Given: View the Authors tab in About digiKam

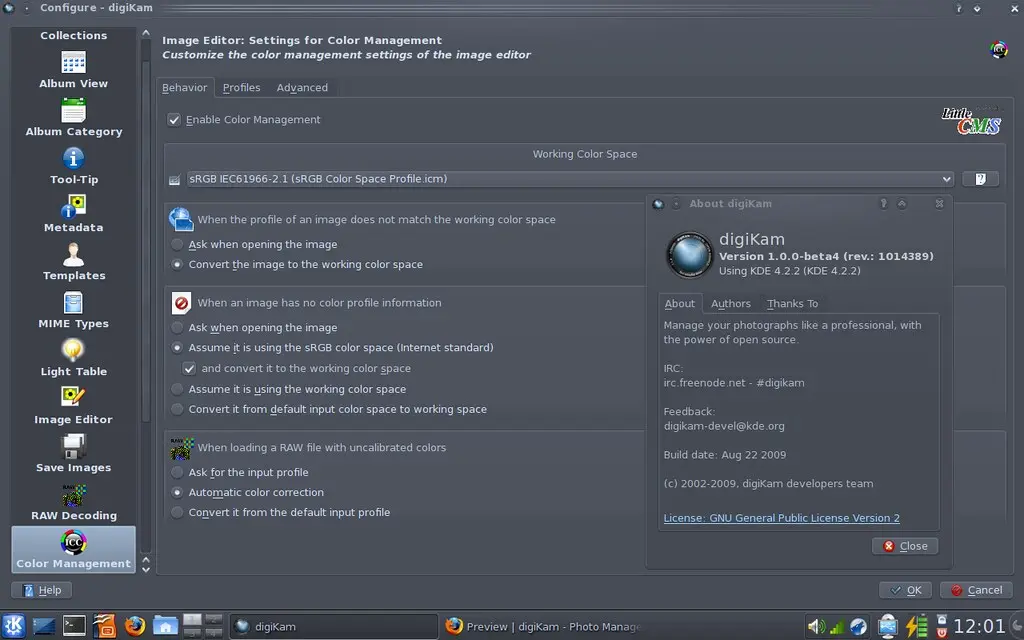Looking at the screenshot, I should tap(731, 303).
